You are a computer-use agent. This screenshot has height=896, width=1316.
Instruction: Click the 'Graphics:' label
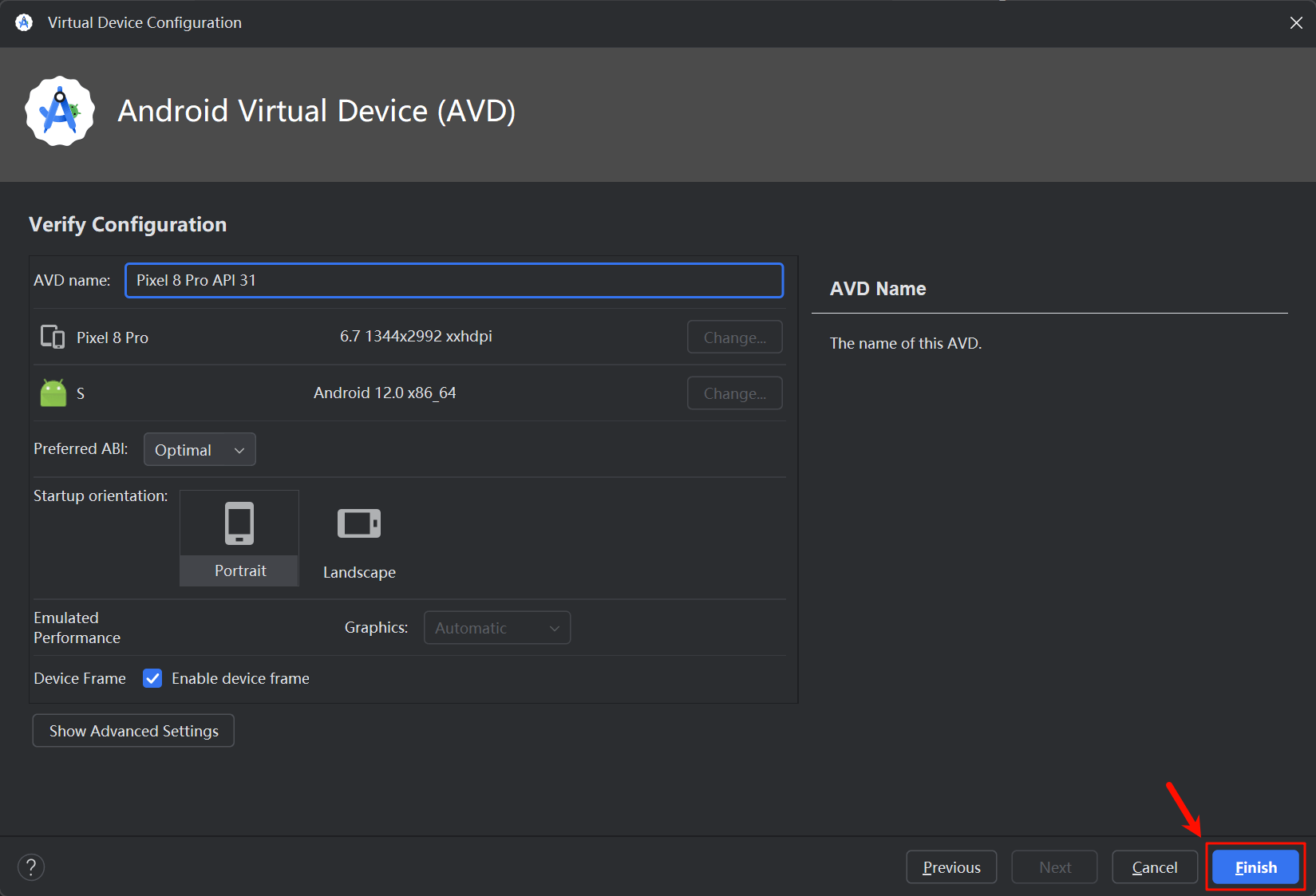376,627
